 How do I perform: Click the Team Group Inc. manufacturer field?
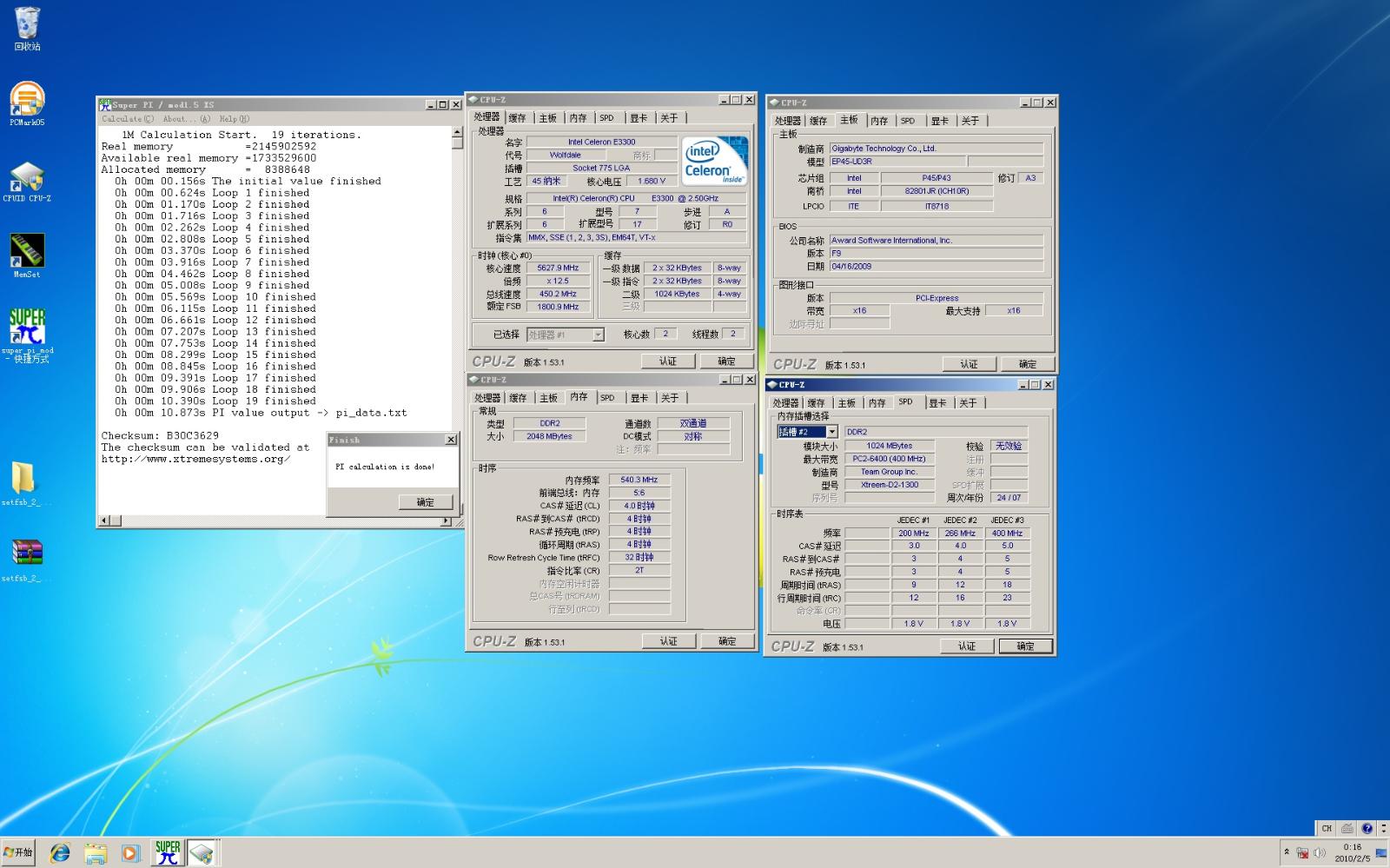[x=890, y=472]
